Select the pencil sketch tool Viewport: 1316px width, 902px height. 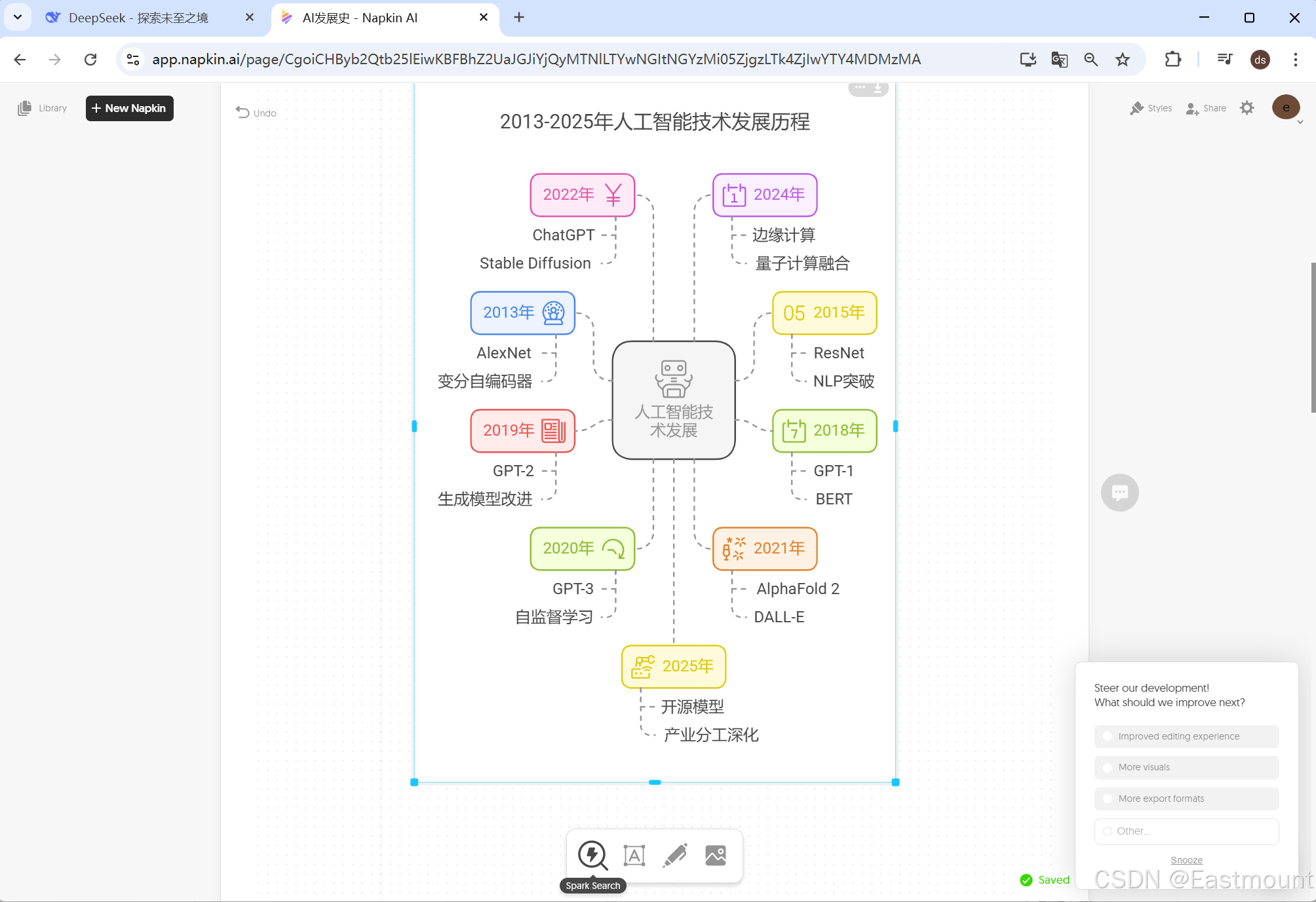(675, 855)
